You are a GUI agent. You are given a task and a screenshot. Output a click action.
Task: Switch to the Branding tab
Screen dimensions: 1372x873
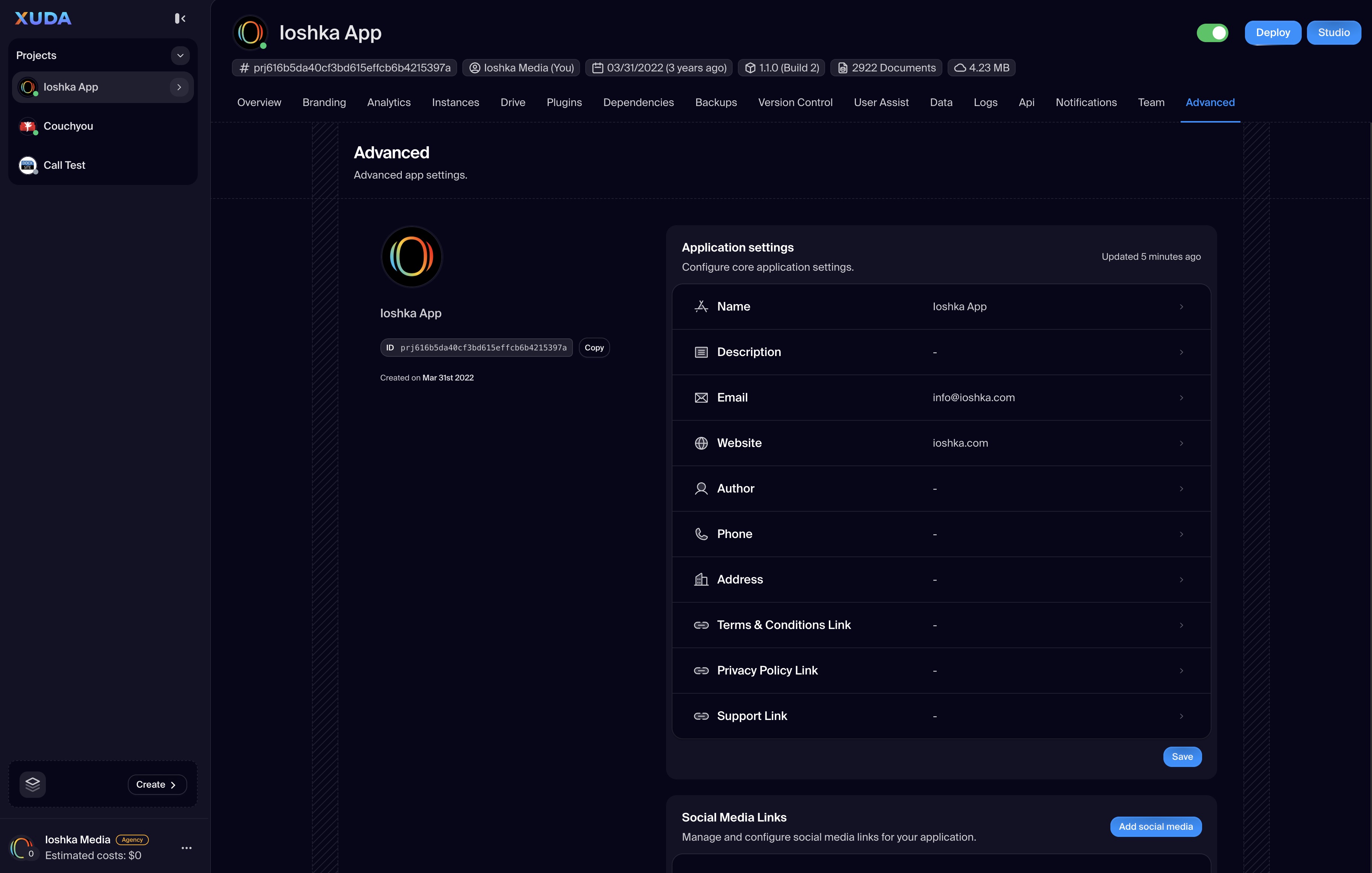(x=324, y=103)
